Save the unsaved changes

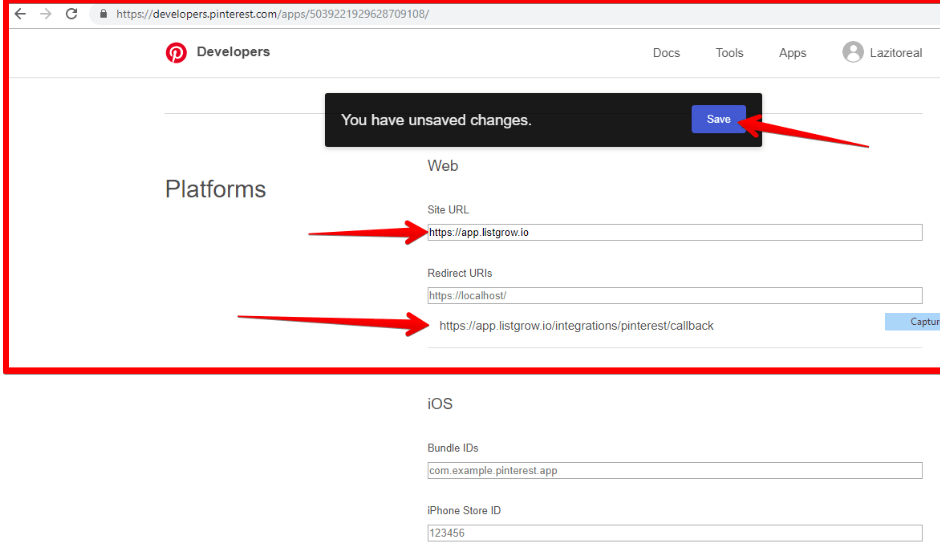point(718,119)
